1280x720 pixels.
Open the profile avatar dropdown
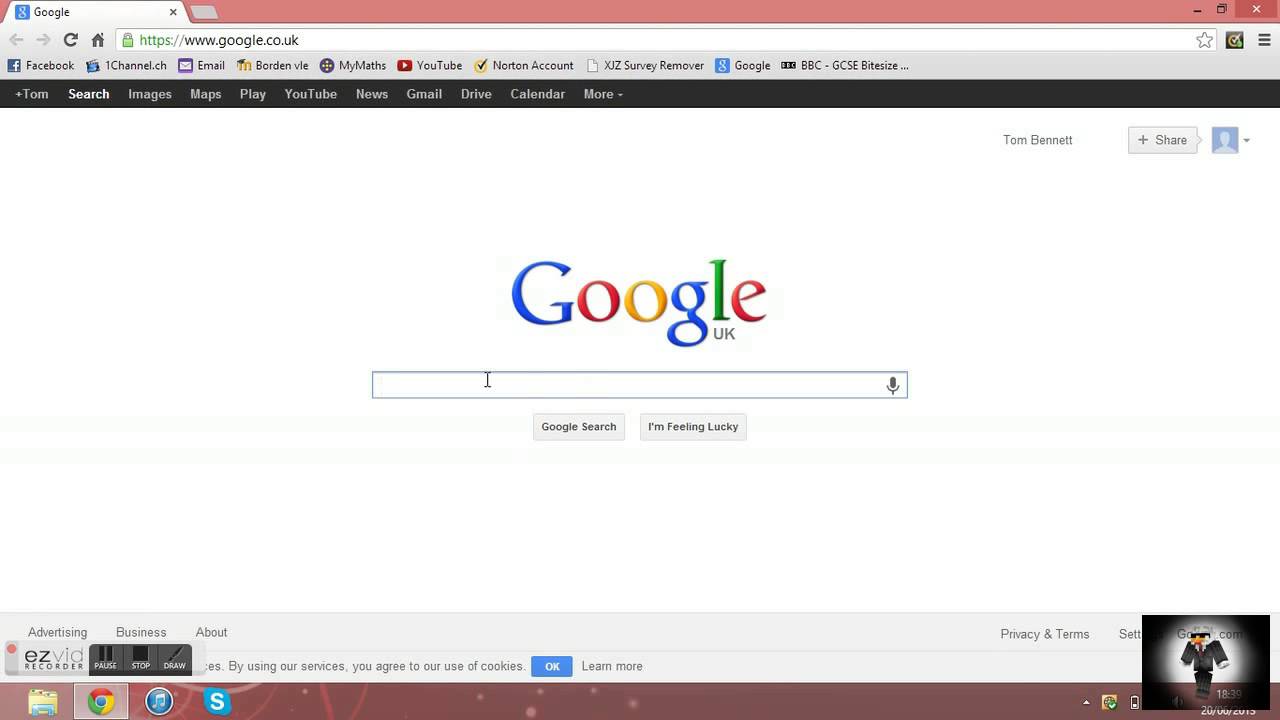[x=1231, y=140]
